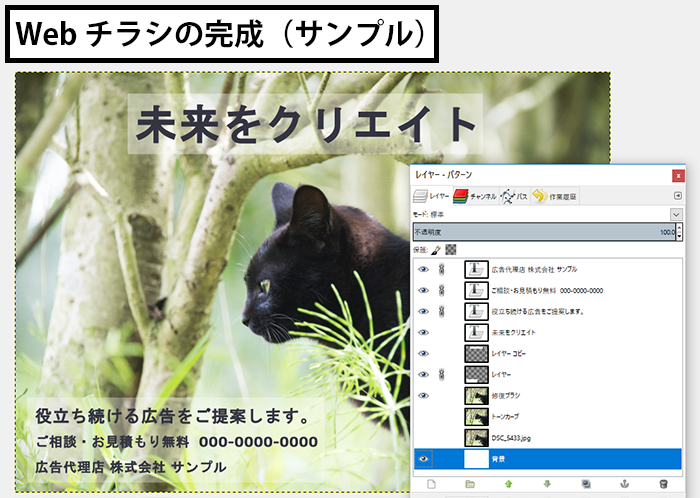Open the パス tab
Screen dimensions: 700x498
click(514, 196)
